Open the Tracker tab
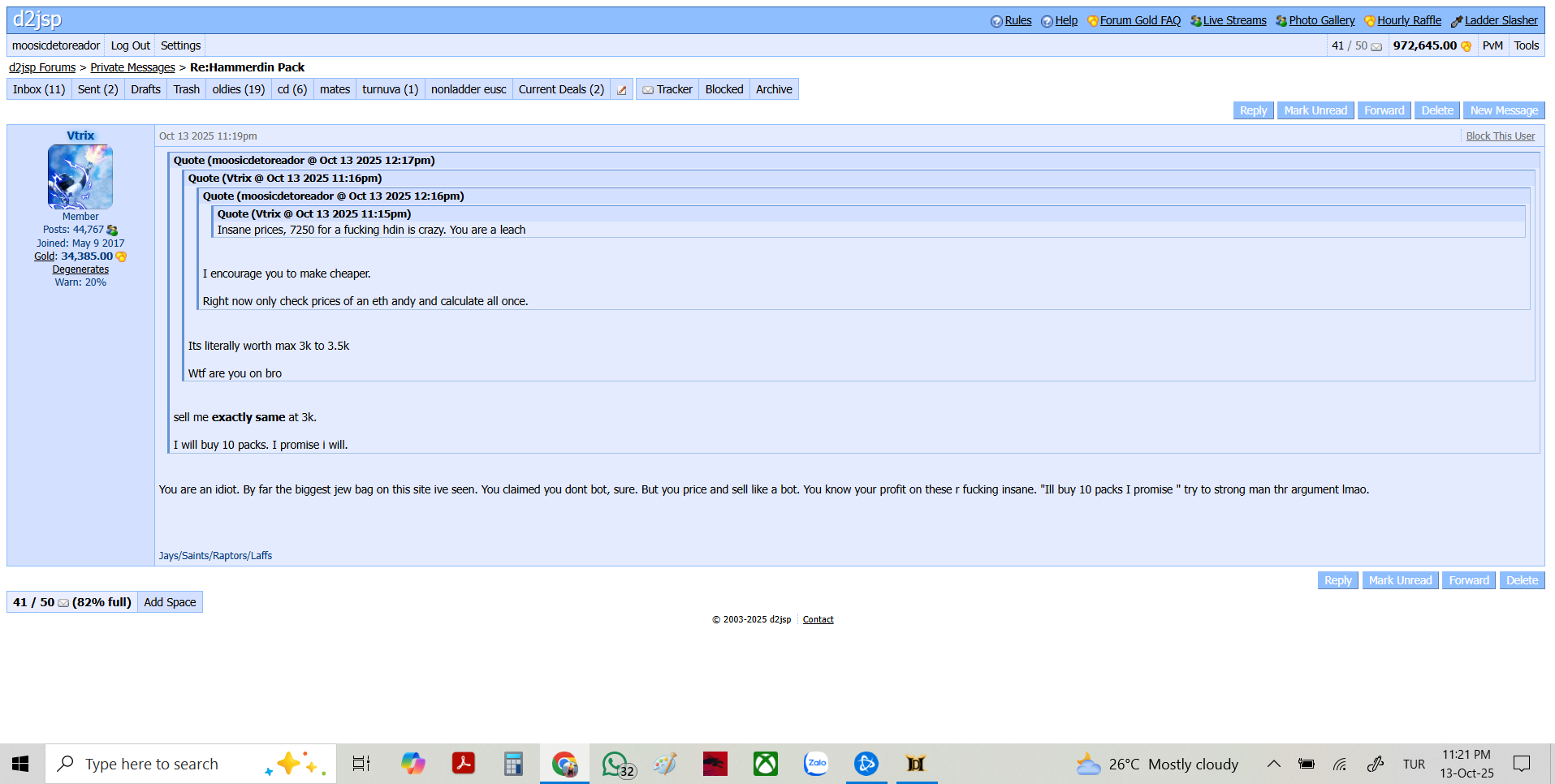 667,89
